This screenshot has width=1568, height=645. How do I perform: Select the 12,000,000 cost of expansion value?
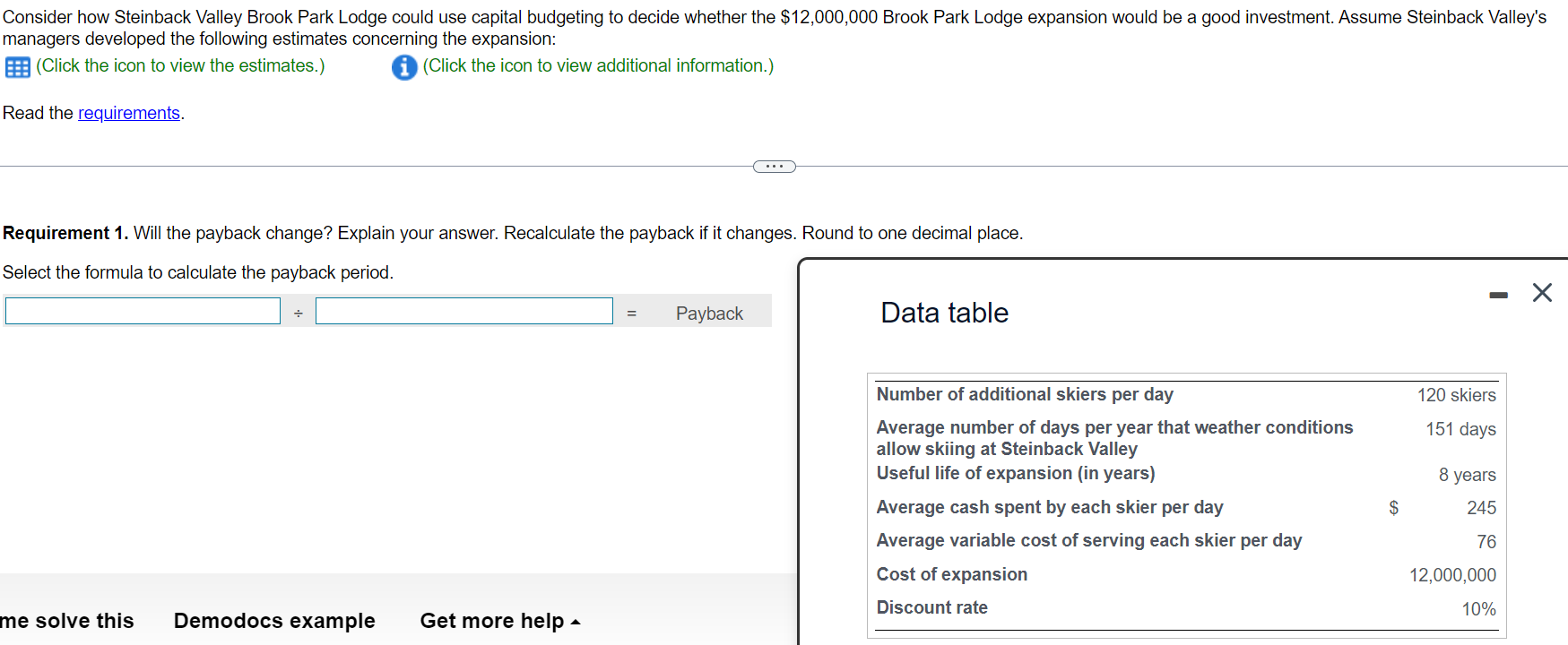pyautogui.click(x=1452, y=575)
